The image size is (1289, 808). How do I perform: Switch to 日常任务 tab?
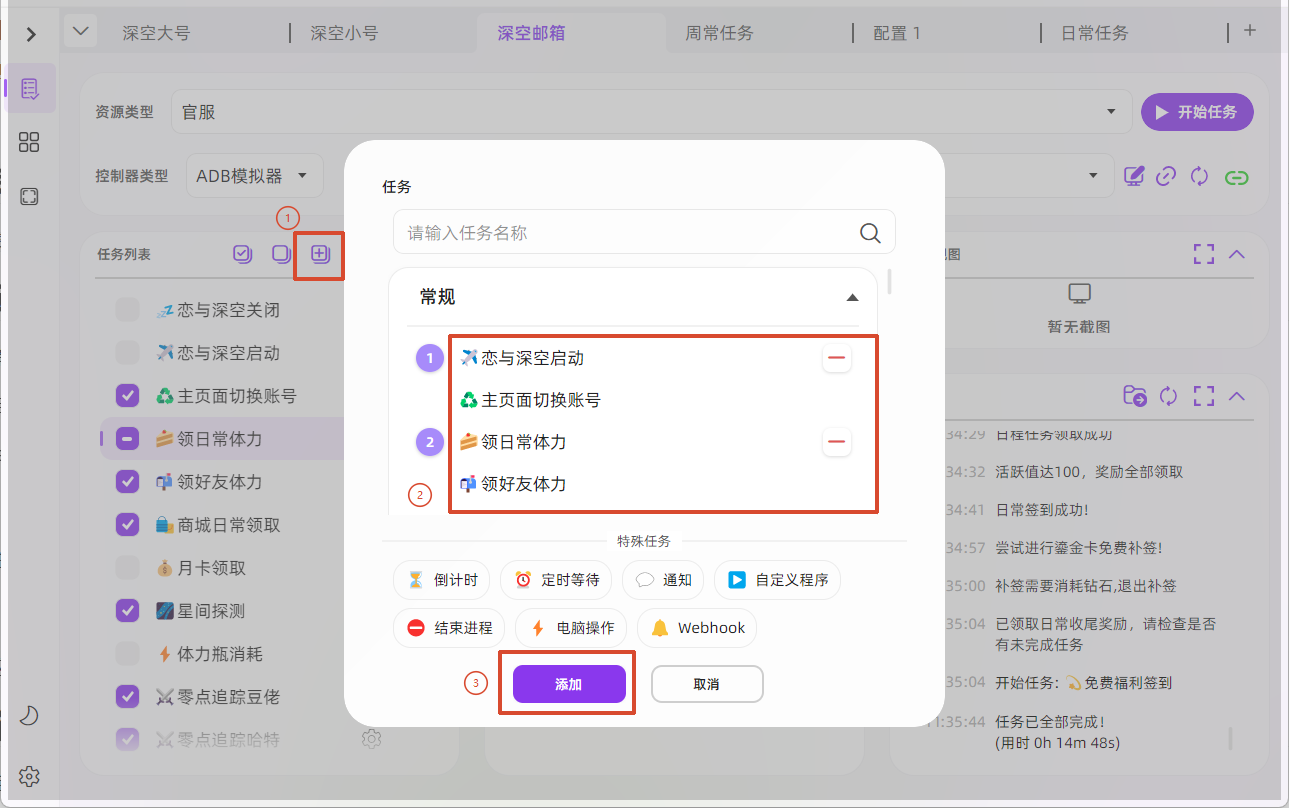[x=1095, y=33]
